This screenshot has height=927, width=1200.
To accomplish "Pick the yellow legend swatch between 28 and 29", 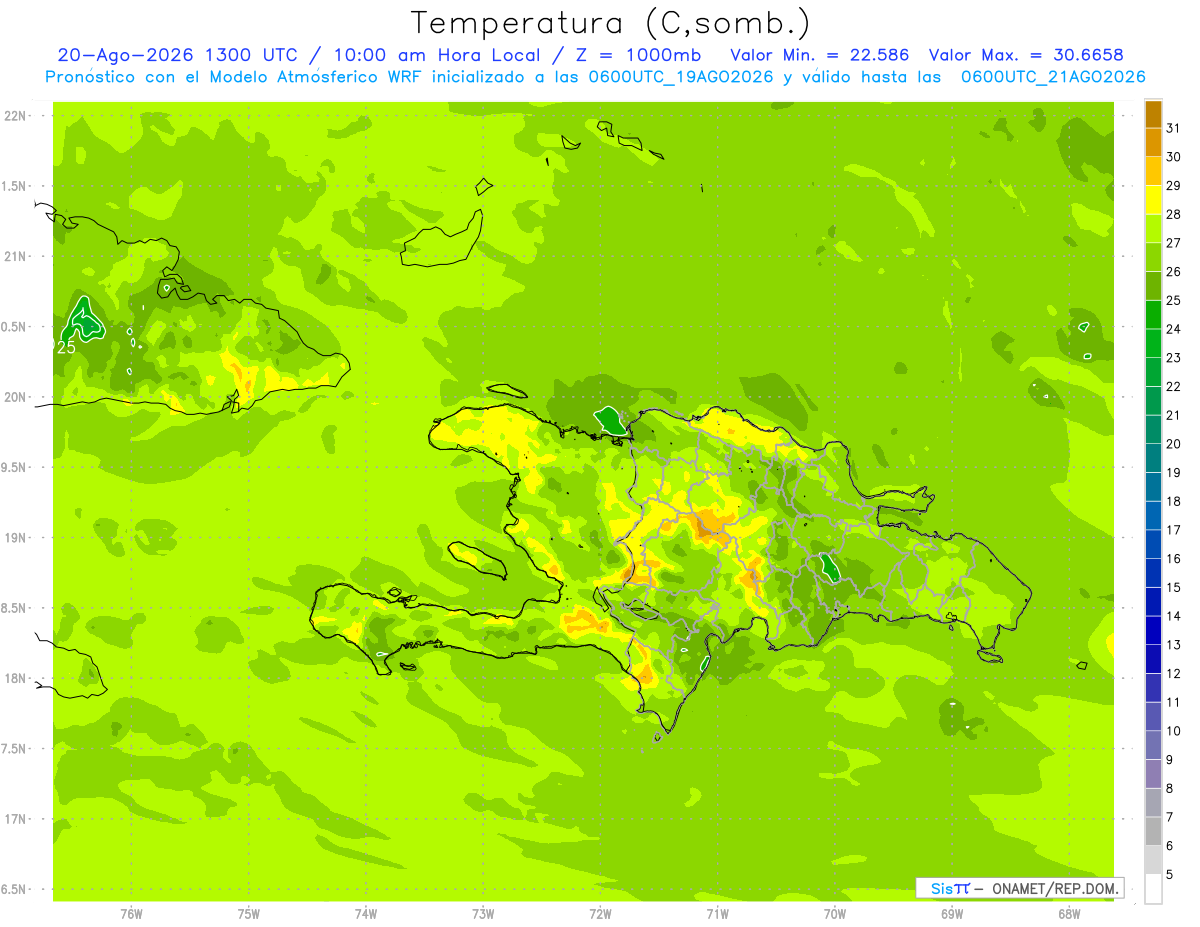I will [1153, 199].
